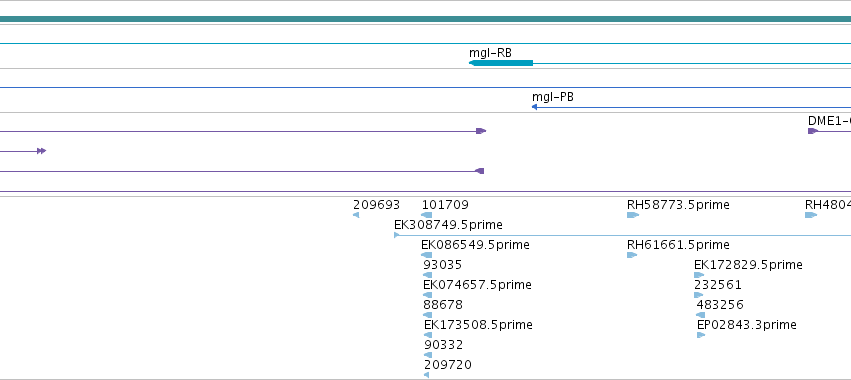The height and width of the screenshot is (380, 851).
Task: Select the glyph under EK172829.5prime
Action: (699, 275)
